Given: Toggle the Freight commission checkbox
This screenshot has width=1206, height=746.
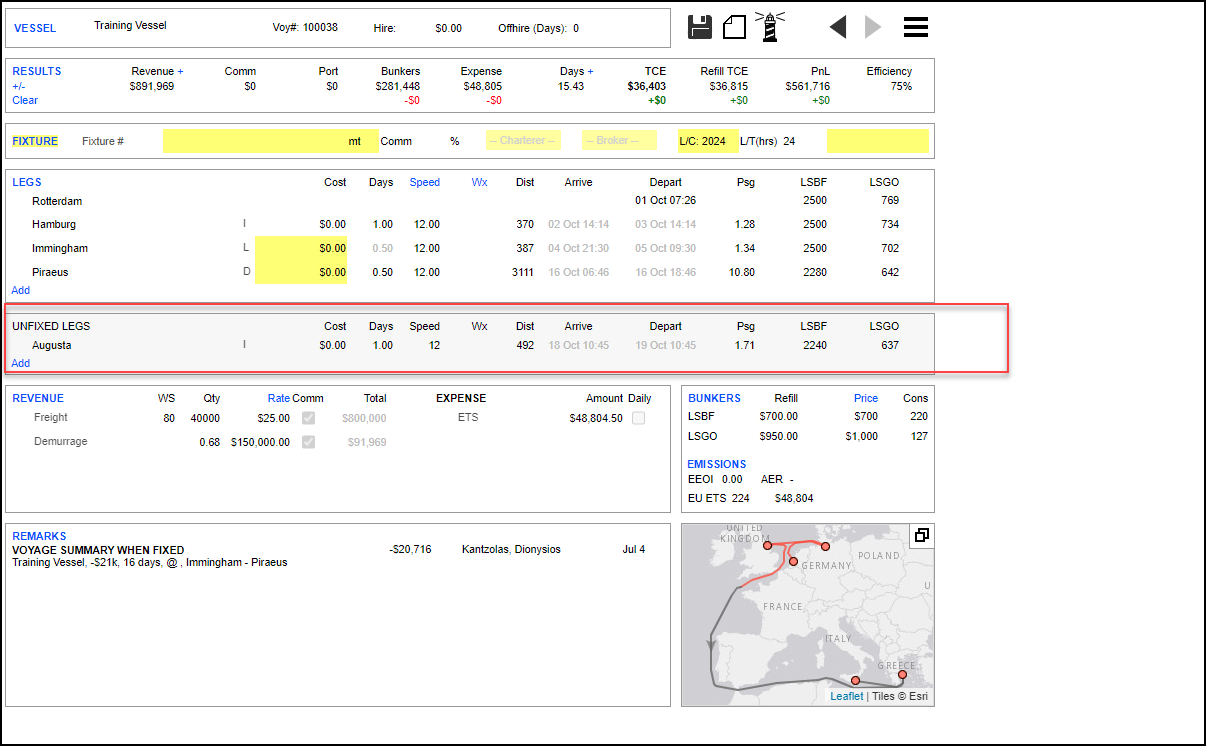Looking at the screenshot, I should (309, 418).
